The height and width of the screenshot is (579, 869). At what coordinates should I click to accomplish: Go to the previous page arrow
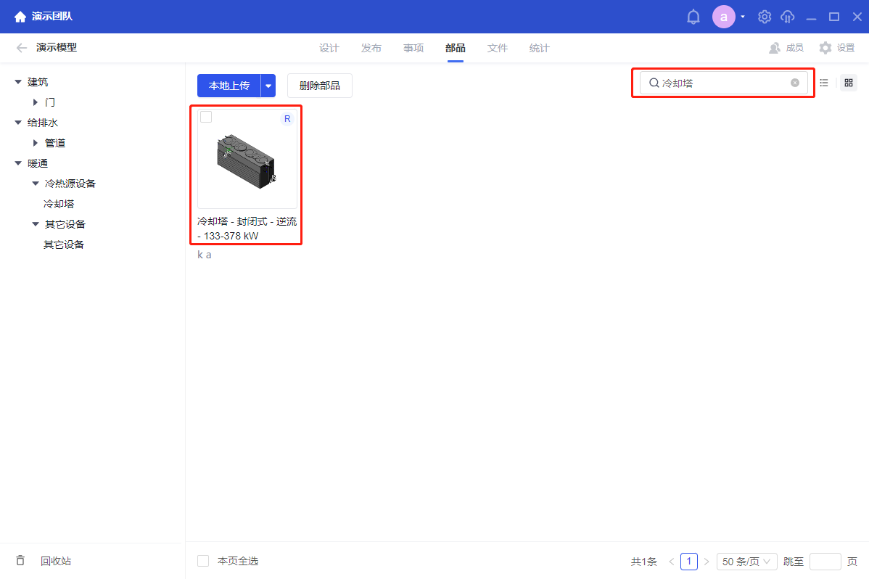point(671,561)
